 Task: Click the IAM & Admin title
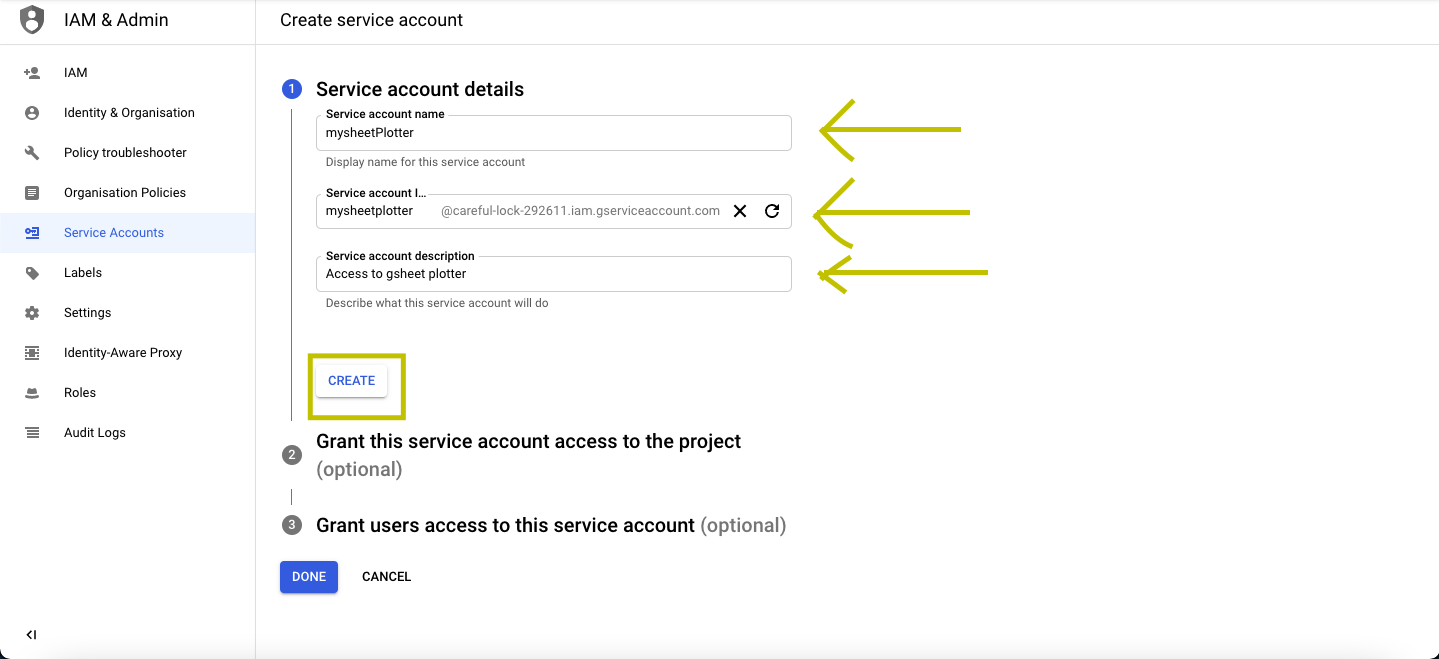click(x=116, y=20)
